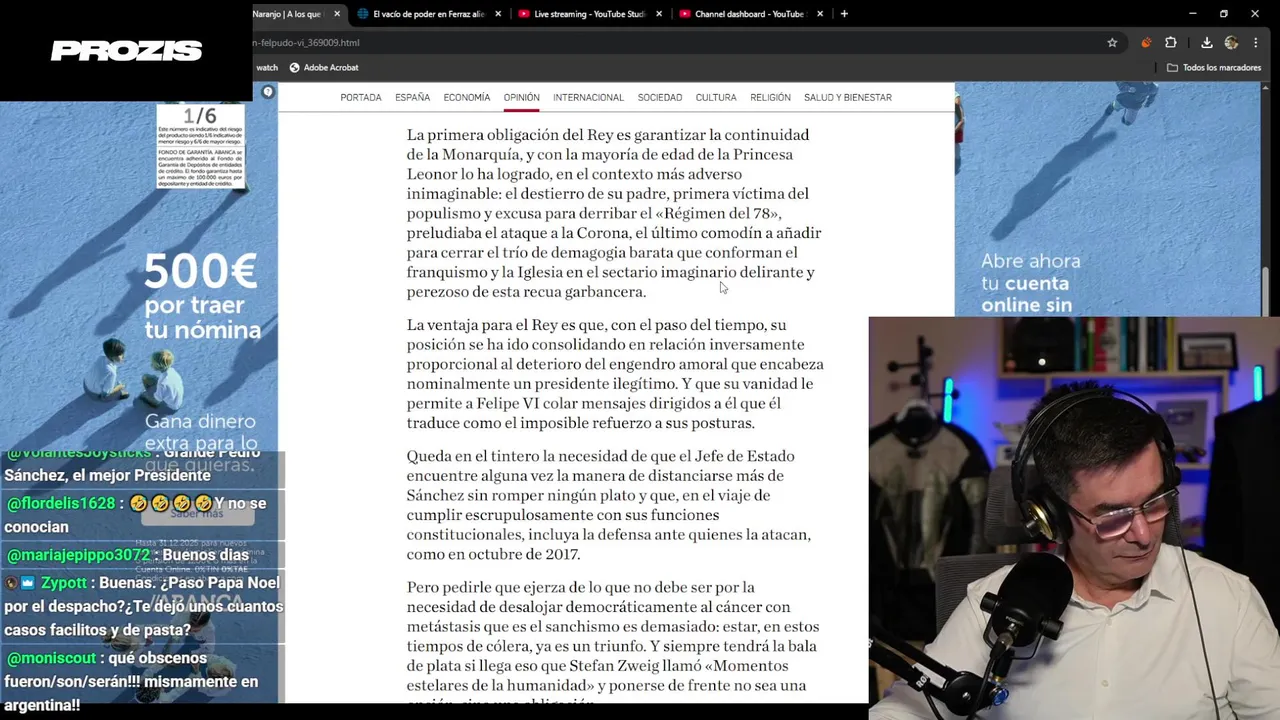Click the @flordelis1628 chat username
Viewport: 1280px width, 720px height.
click(x=60, y=504)
